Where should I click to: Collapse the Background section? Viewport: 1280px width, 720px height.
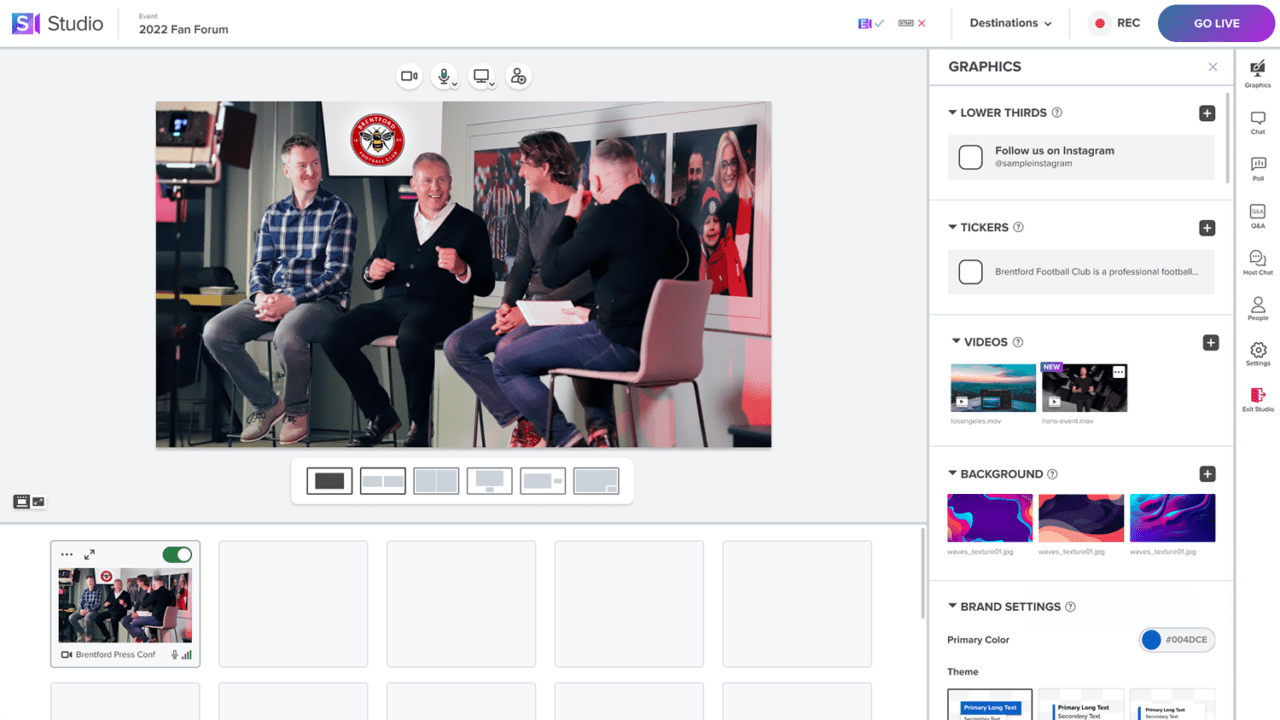tap(953, 474)
